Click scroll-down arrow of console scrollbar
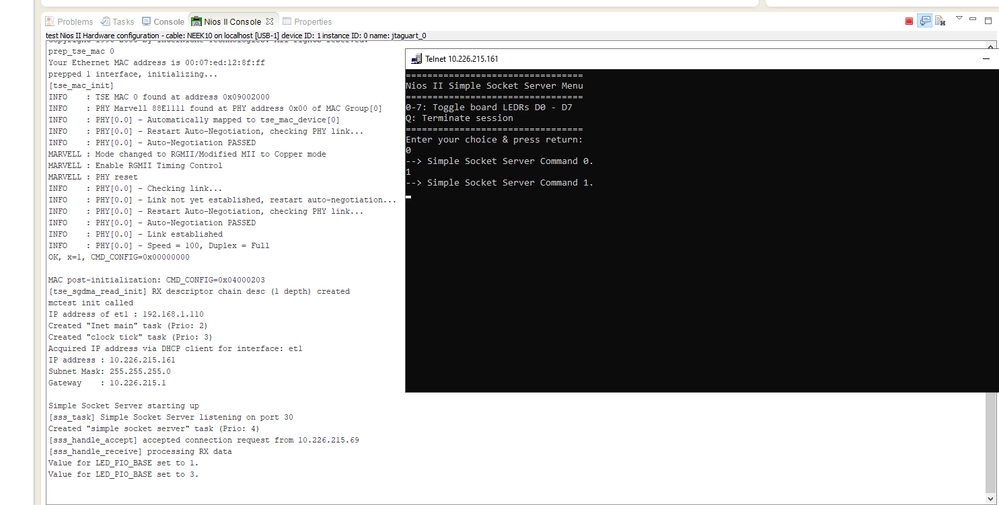 click(991, 499)
